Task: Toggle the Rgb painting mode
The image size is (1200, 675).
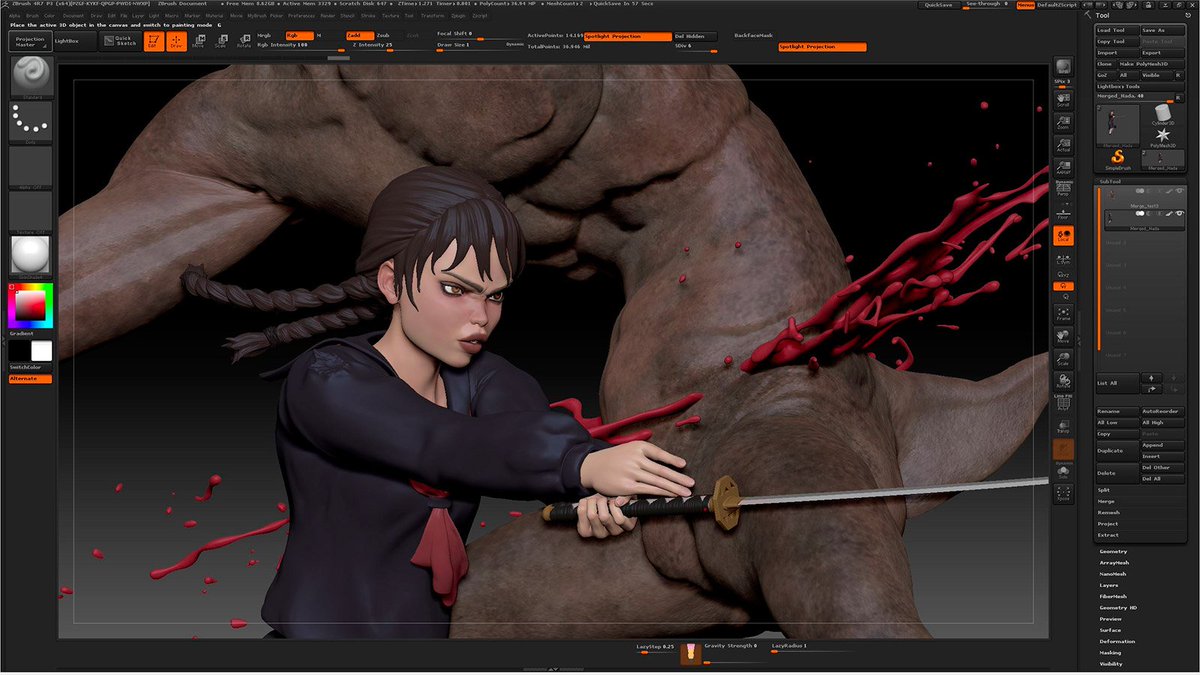Action: coord(299,35)
